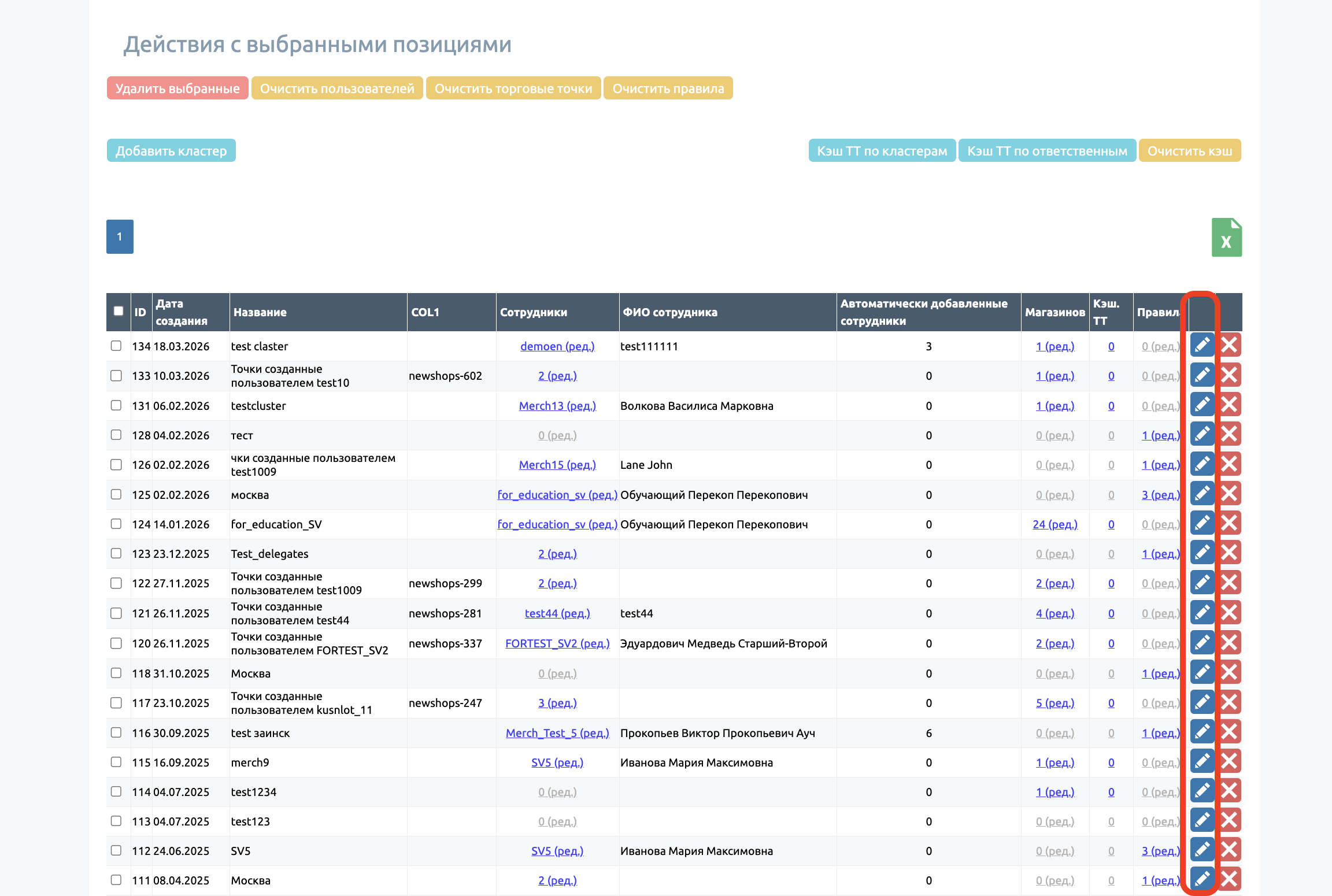This screenshot has height=896, width=1332.
Task: Delete cluster 124 for_education_SV with red X
Action: click(1230, 523)
